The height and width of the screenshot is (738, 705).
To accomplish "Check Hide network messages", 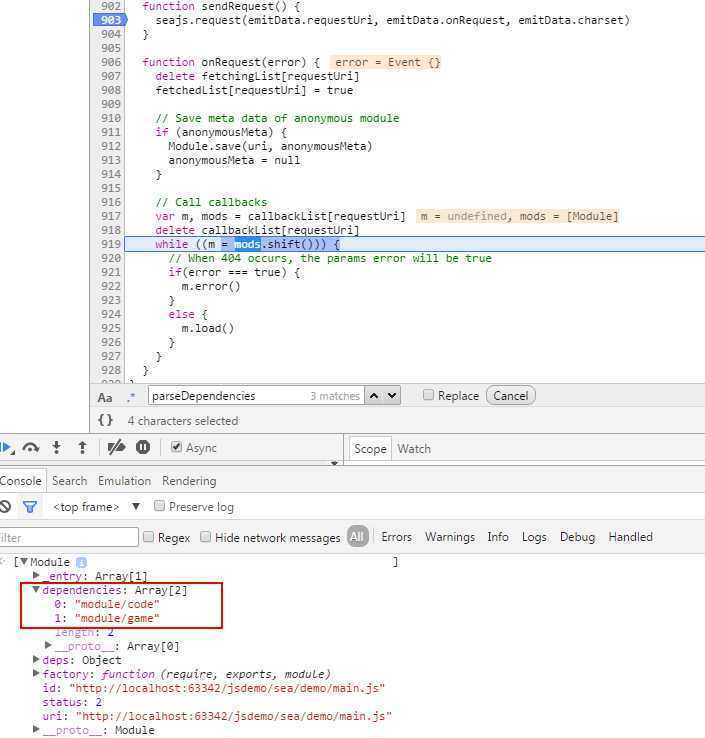I will tap(205, 537).
